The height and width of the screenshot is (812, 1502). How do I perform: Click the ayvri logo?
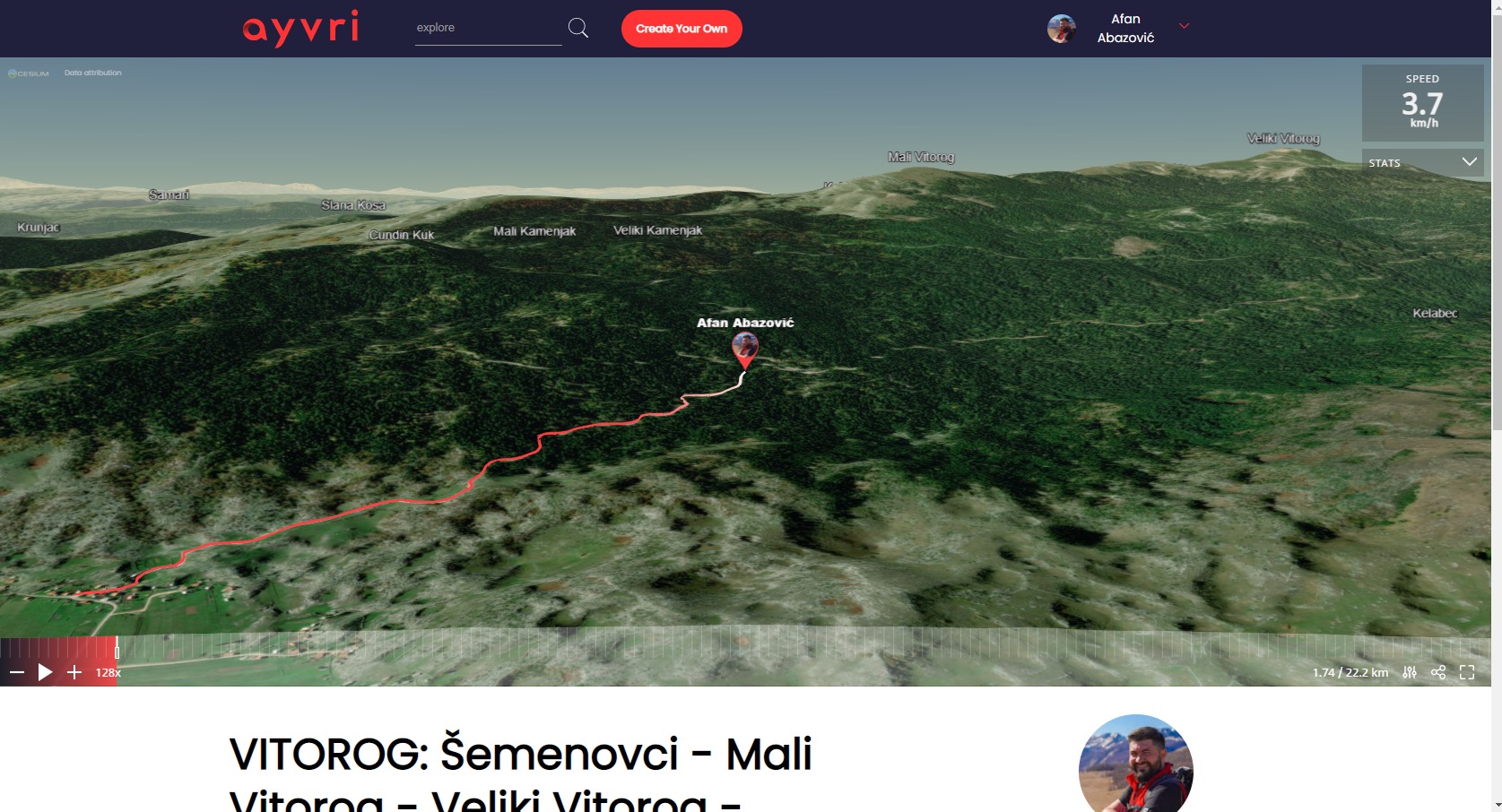point(300,28)
